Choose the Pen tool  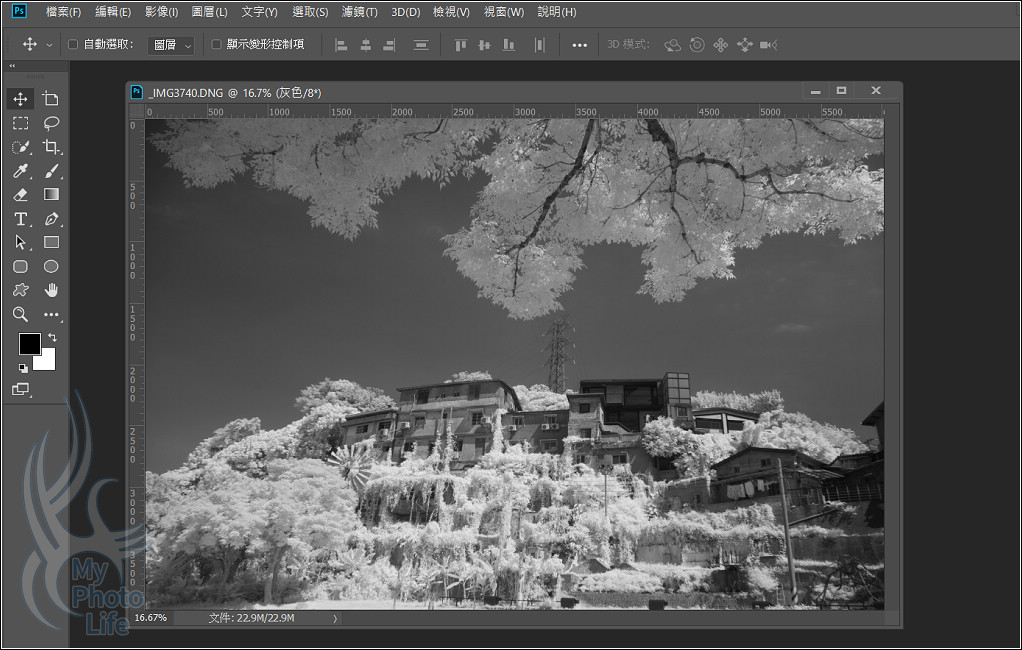[51, 219]
